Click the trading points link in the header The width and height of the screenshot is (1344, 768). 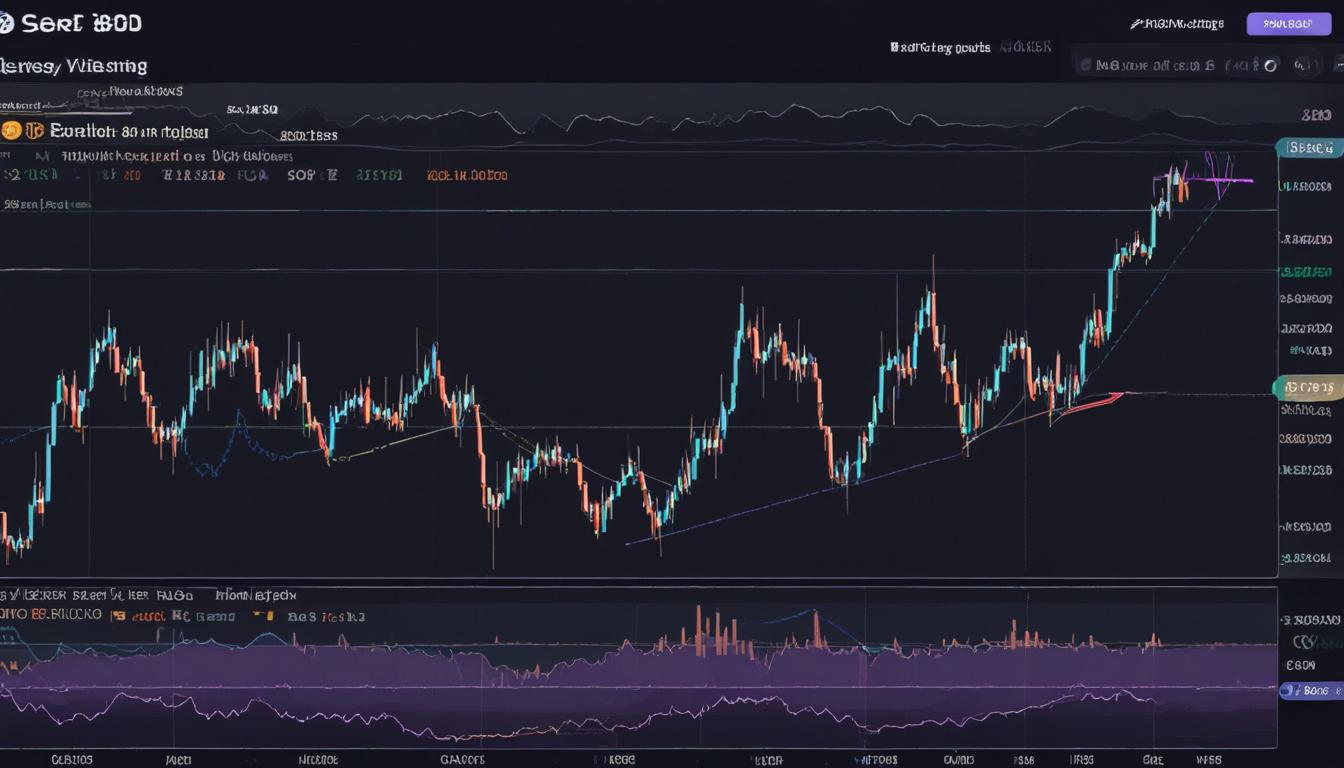(x=940, y=46)
